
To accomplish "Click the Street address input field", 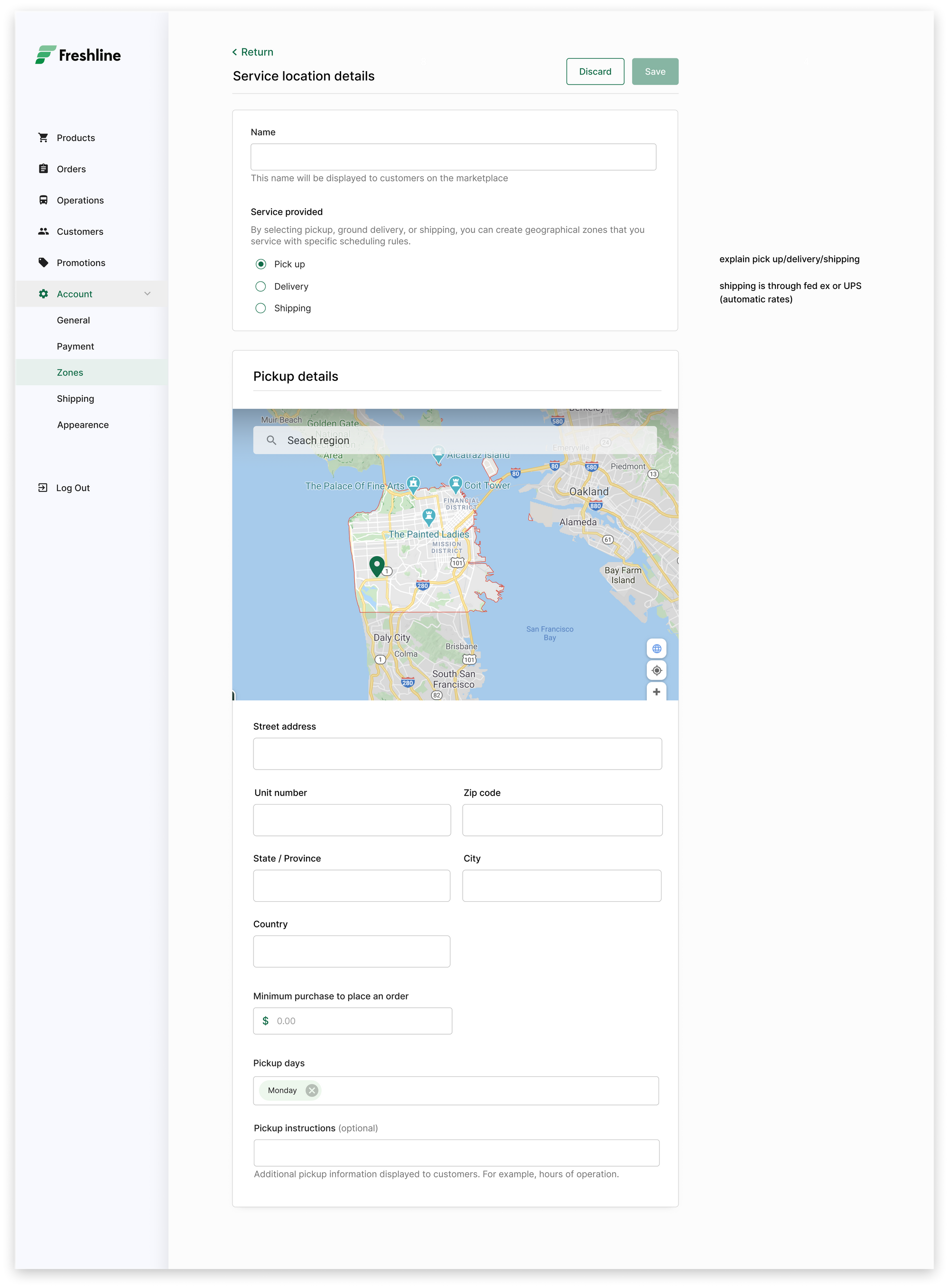I will (457, 752).
